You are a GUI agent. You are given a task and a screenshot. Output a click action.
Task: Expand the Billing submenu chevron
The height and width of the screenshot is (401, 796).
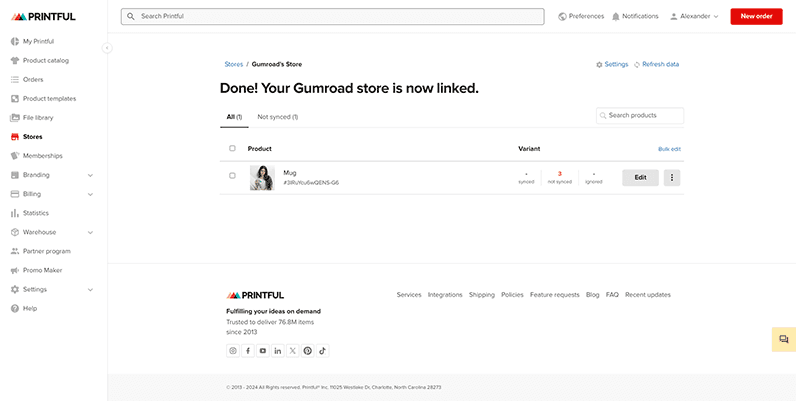tap(90, 194)
